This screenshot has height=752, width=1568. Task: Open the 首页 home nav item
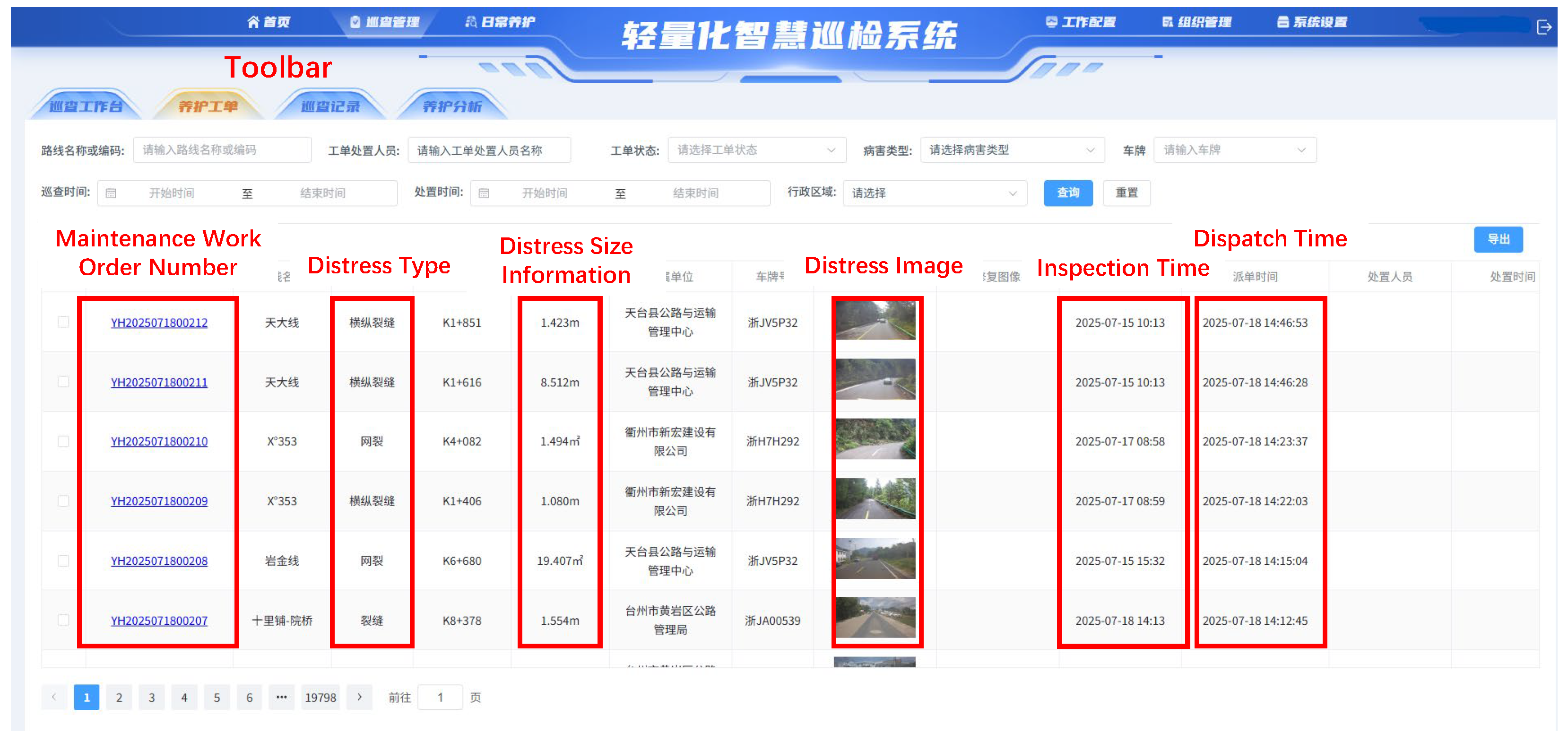click(269, 22)
